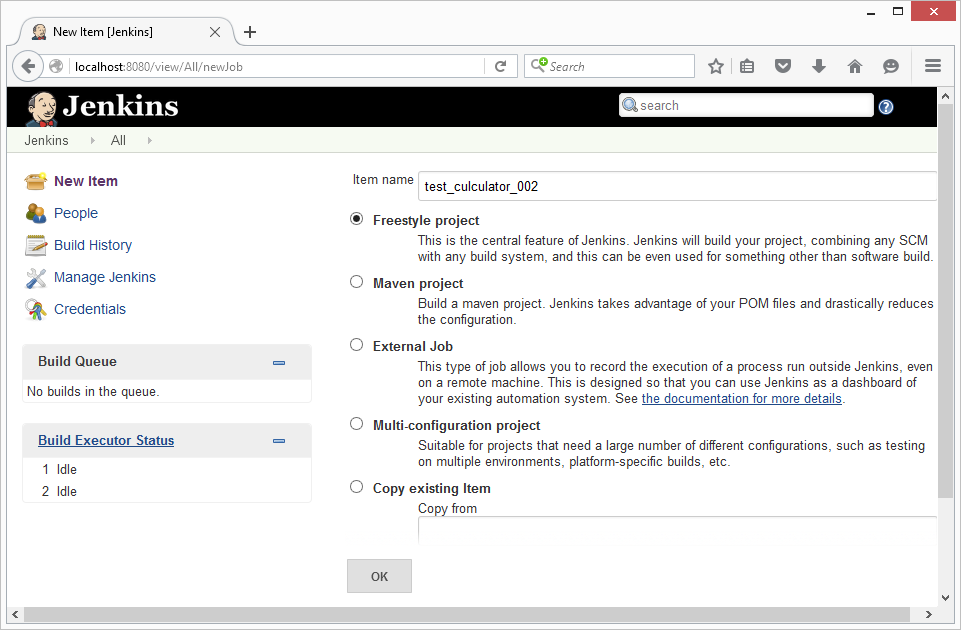Click executor row '2 Idle'
Image resolution: width=961 pixels, height=630 pixels.
59,491
